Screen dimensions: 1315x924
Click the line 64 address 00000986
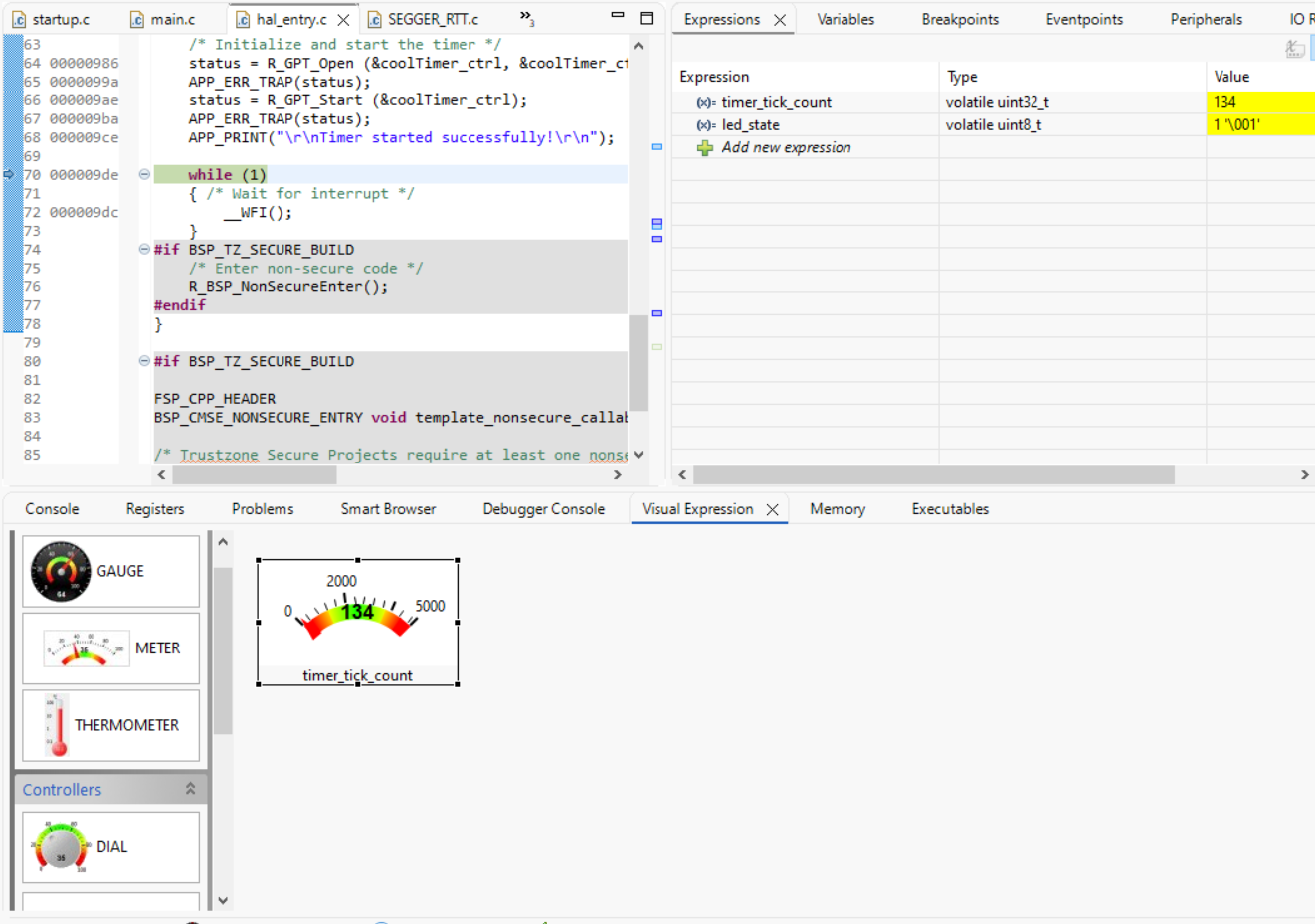[84, 63]
